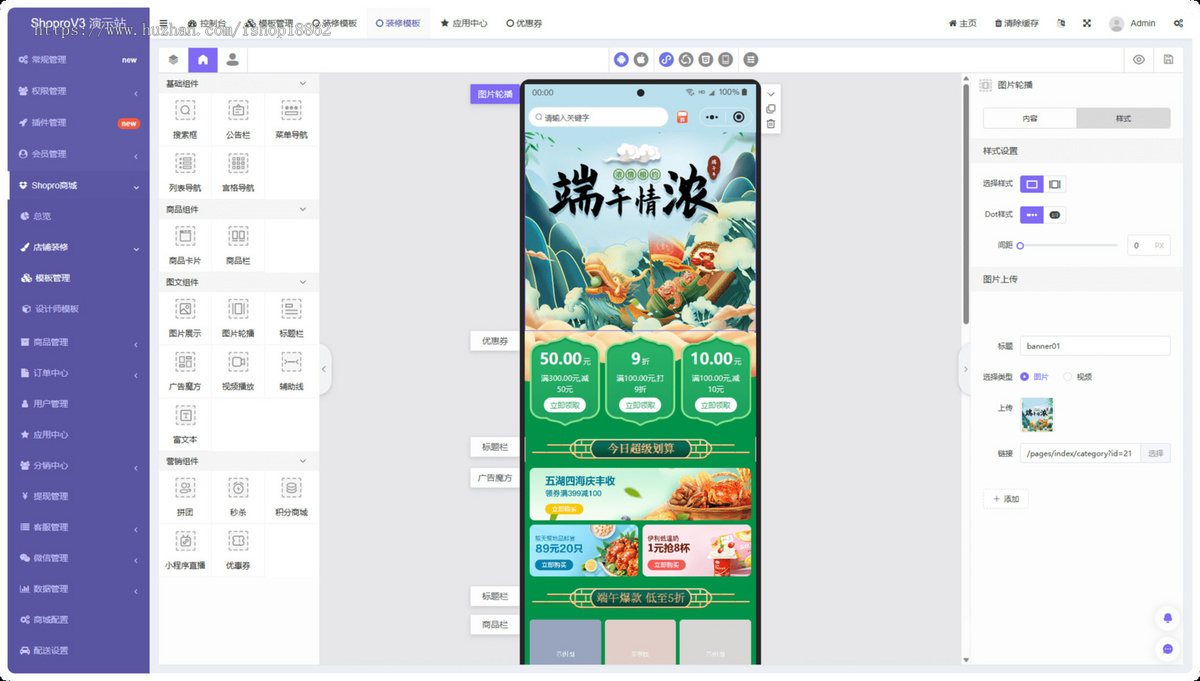Select the 广告魔方 ad magic cube component
The image size is (1200, 681).
pos(185,369)
